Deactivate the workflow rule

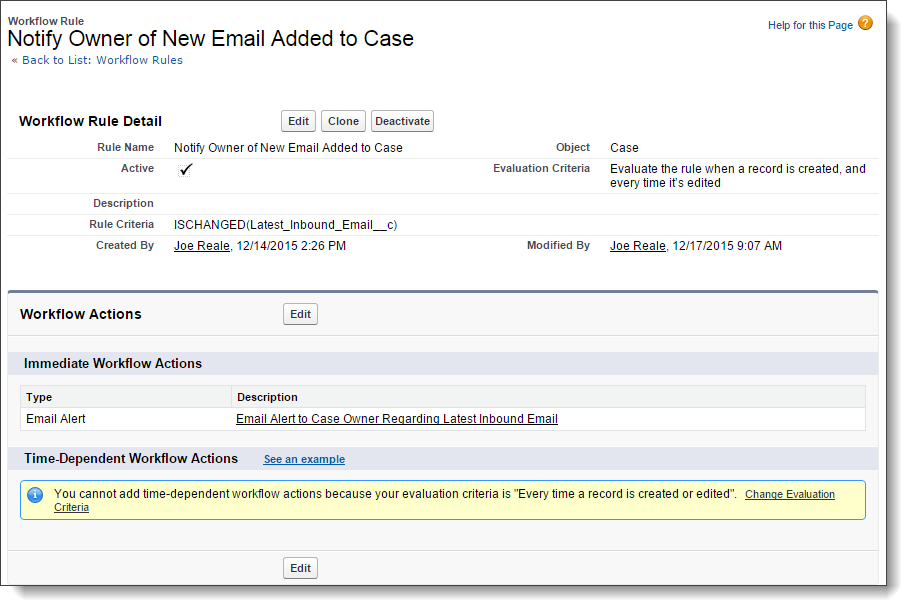tap(402, 121)
